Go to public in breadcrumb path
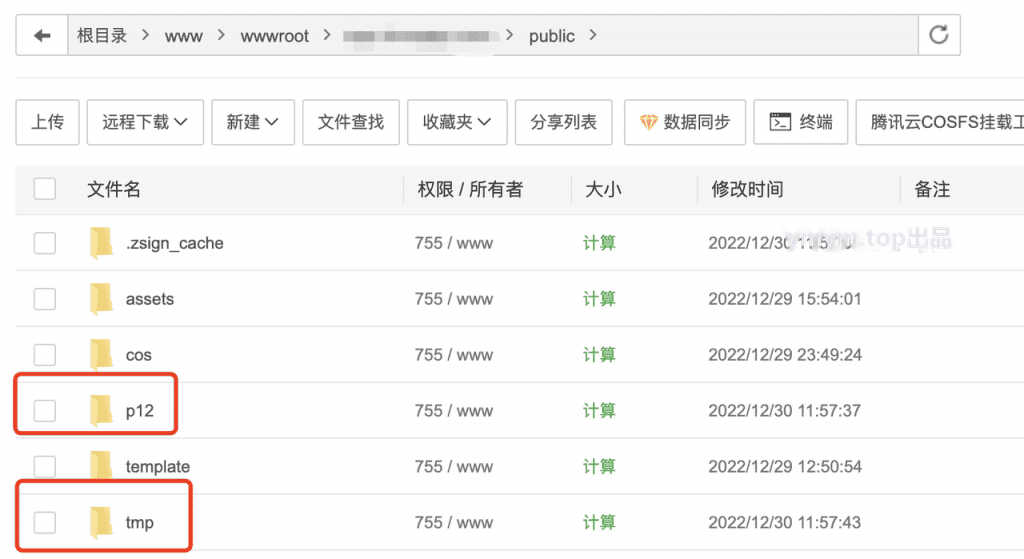1024x559 pixels. pyautogui.click(x=552, y=36)
